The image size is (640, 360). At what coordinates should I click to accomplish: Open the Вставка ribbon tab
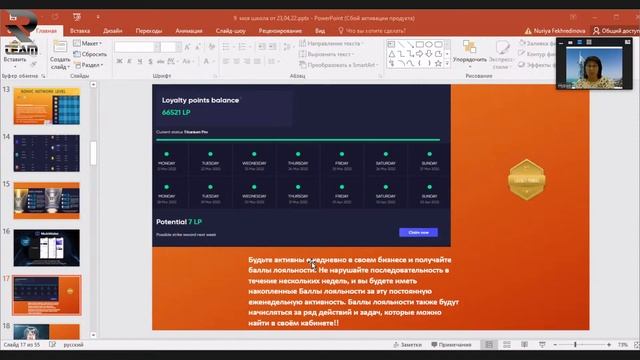click(80, 31)
